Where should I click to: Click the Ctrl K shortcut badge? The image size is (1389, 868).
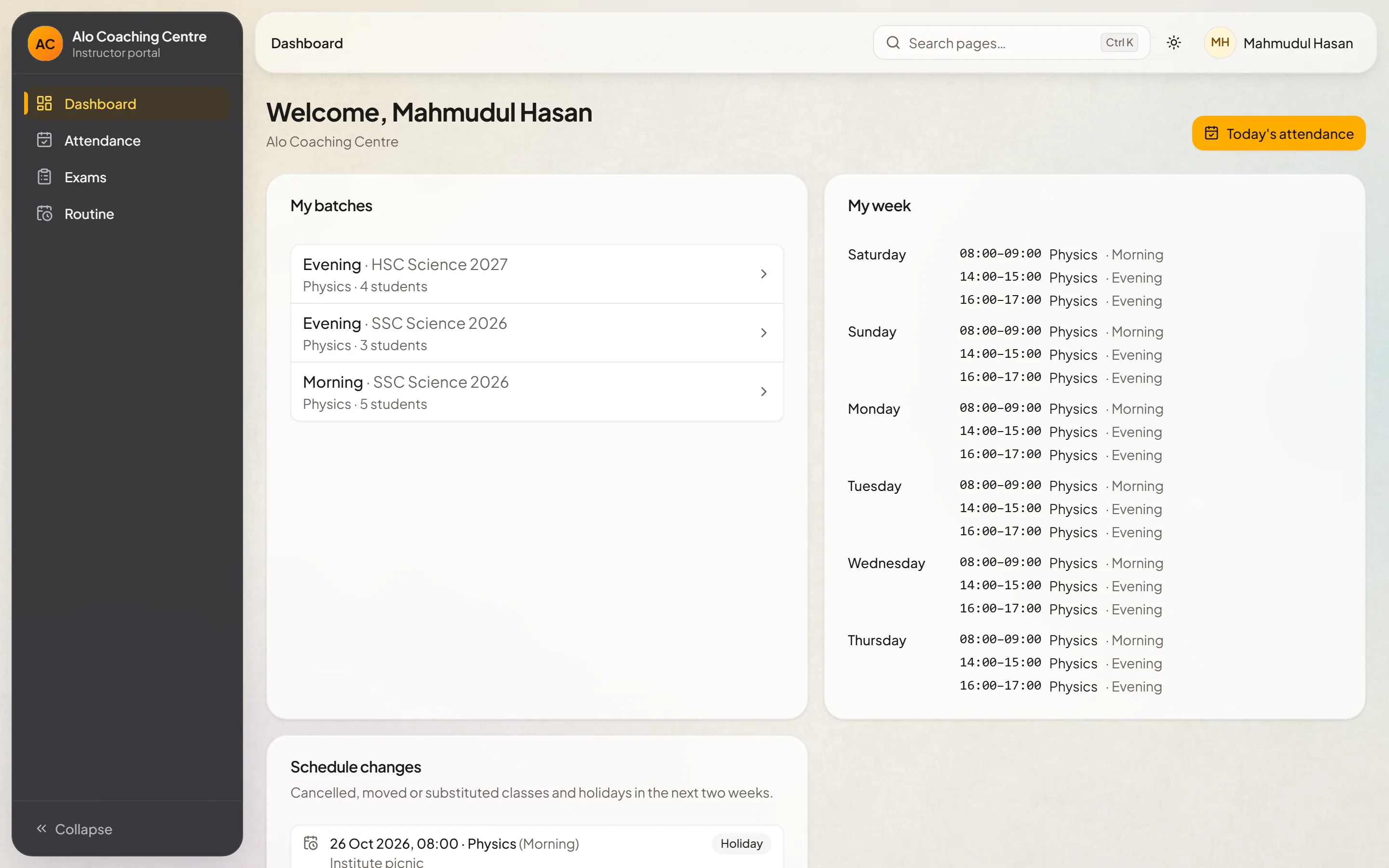coord(1118,42)
